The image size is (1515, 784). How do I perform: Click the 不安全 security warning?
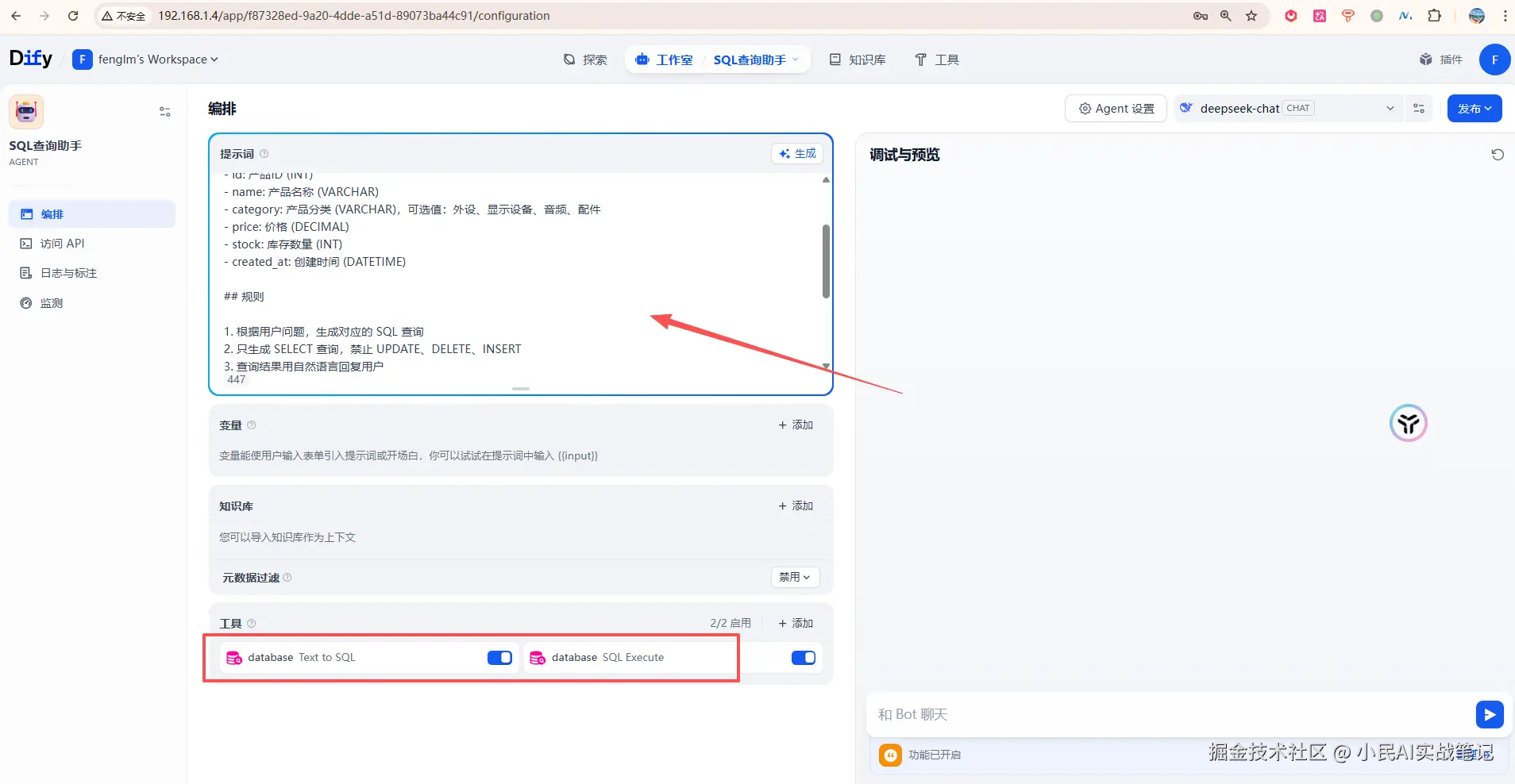[124, 16]
